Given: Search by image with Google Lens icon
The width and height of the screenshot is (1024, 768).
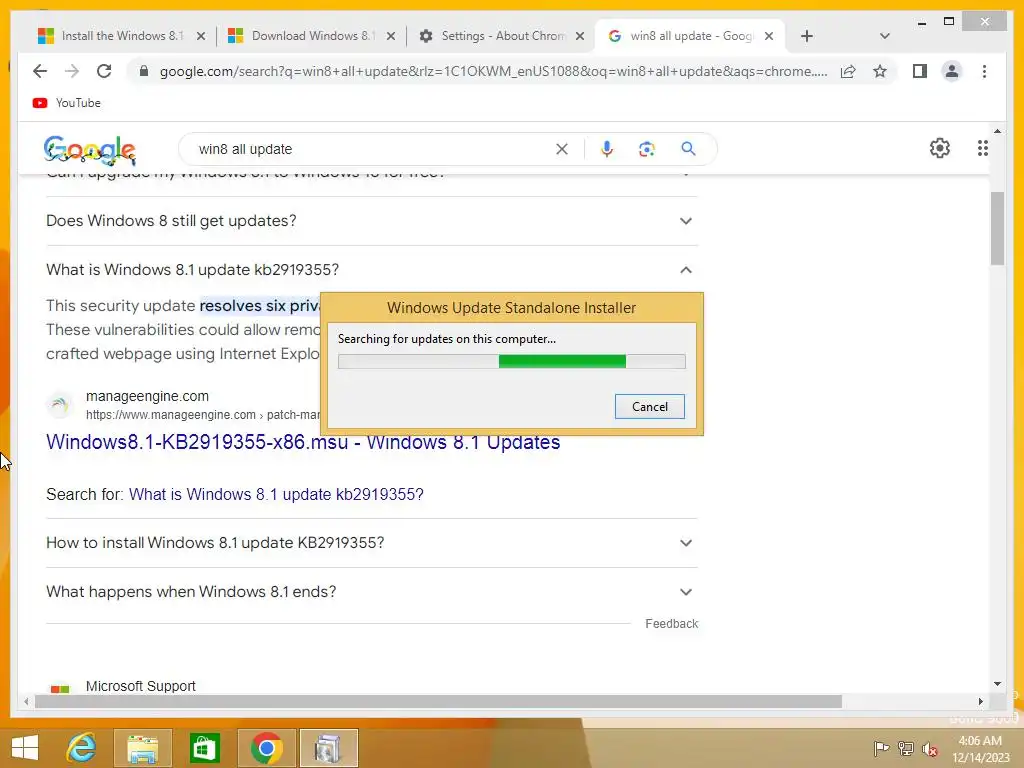Looking at the screenshot, I should (x=647, y=149).
